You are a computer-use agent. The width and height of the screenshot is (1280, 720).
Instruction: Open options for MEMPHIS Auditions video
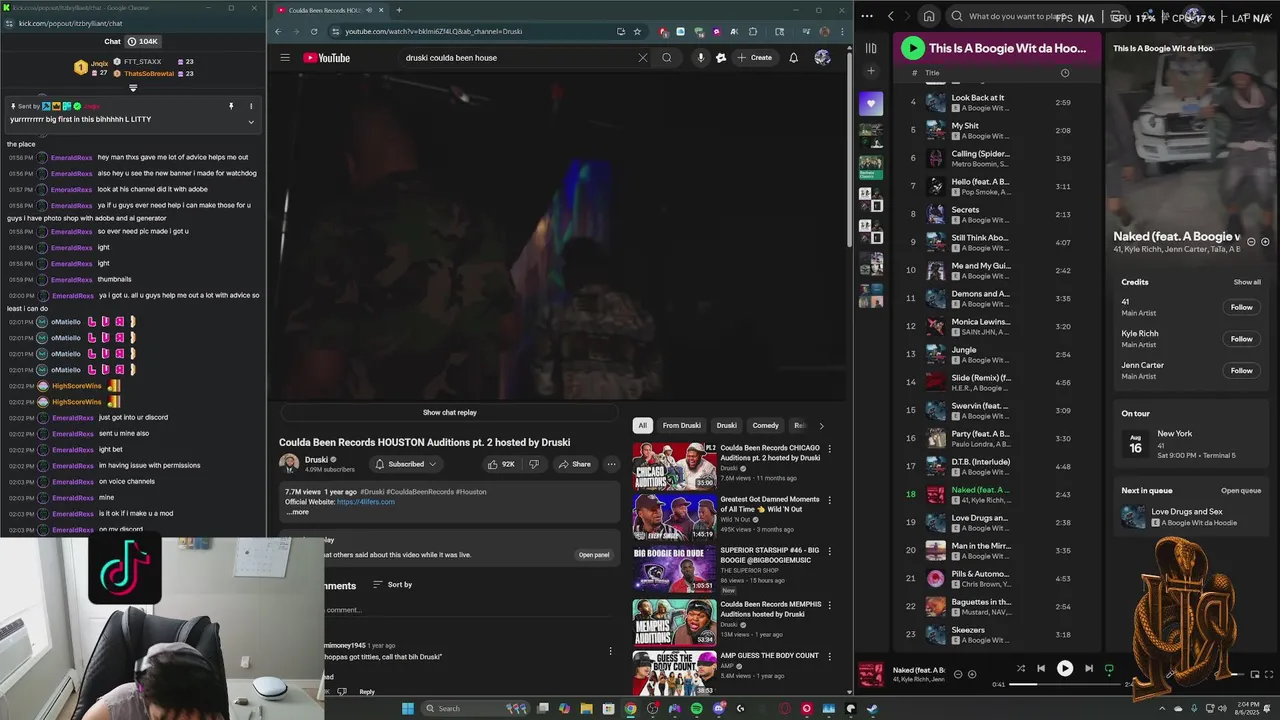(829, 605)
